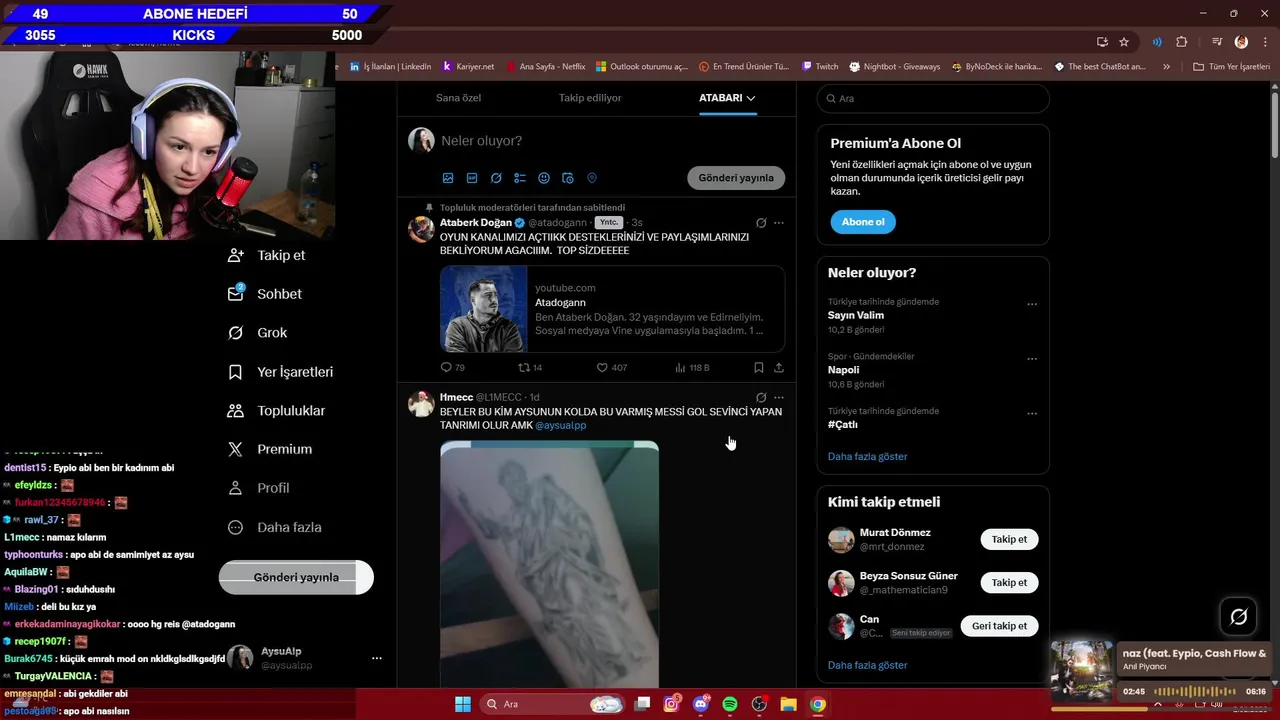Click the X search box Ara
Viewport: 1280px width, 720px height.
933,98
